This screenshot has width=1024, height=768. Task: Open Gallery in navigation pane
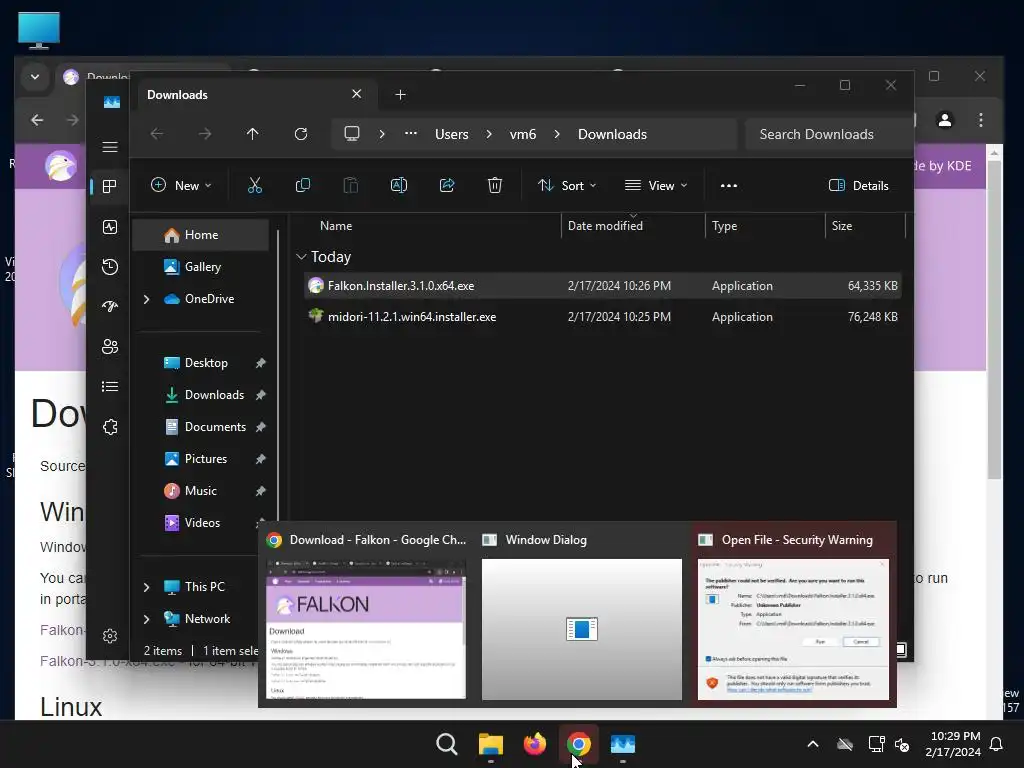pyautogui.click(x=200, y=267)
